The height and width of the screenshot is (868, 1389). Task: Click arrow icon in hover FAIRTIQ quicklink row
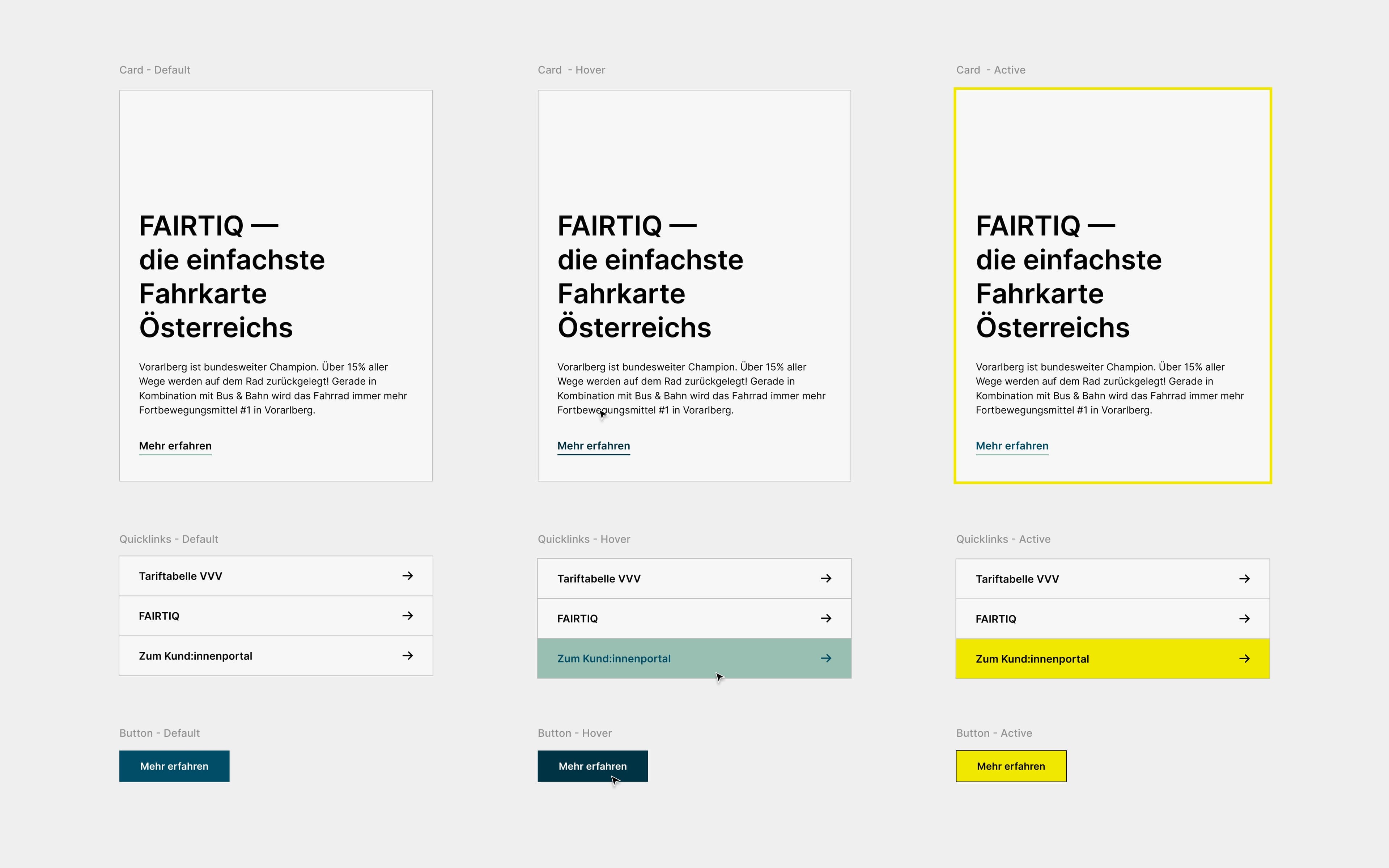click(826, 618)
